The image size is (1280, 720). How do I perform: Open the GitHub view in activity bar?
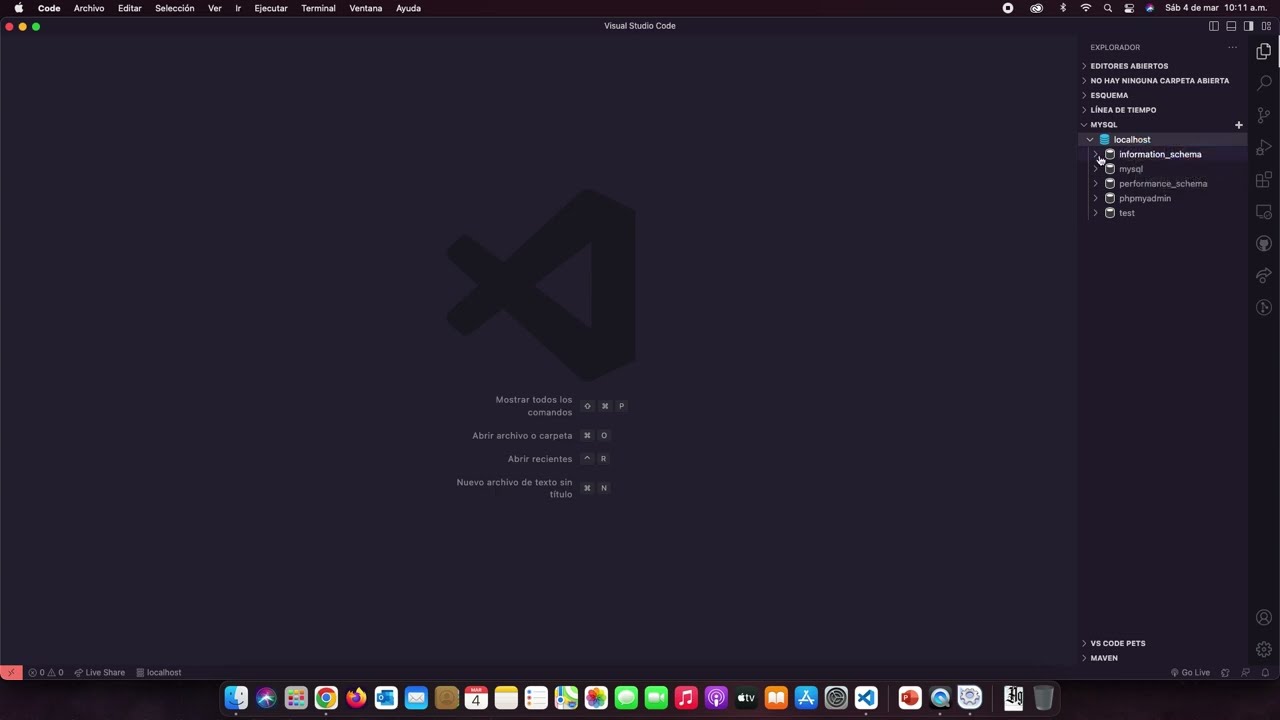pyautogui.click(x=1264, y=244)
